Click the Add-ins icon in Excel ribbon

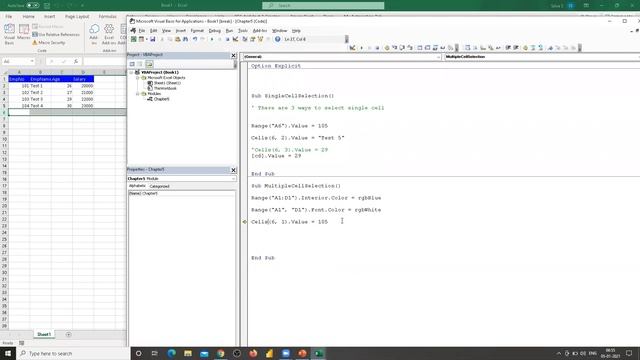(94, 34)
